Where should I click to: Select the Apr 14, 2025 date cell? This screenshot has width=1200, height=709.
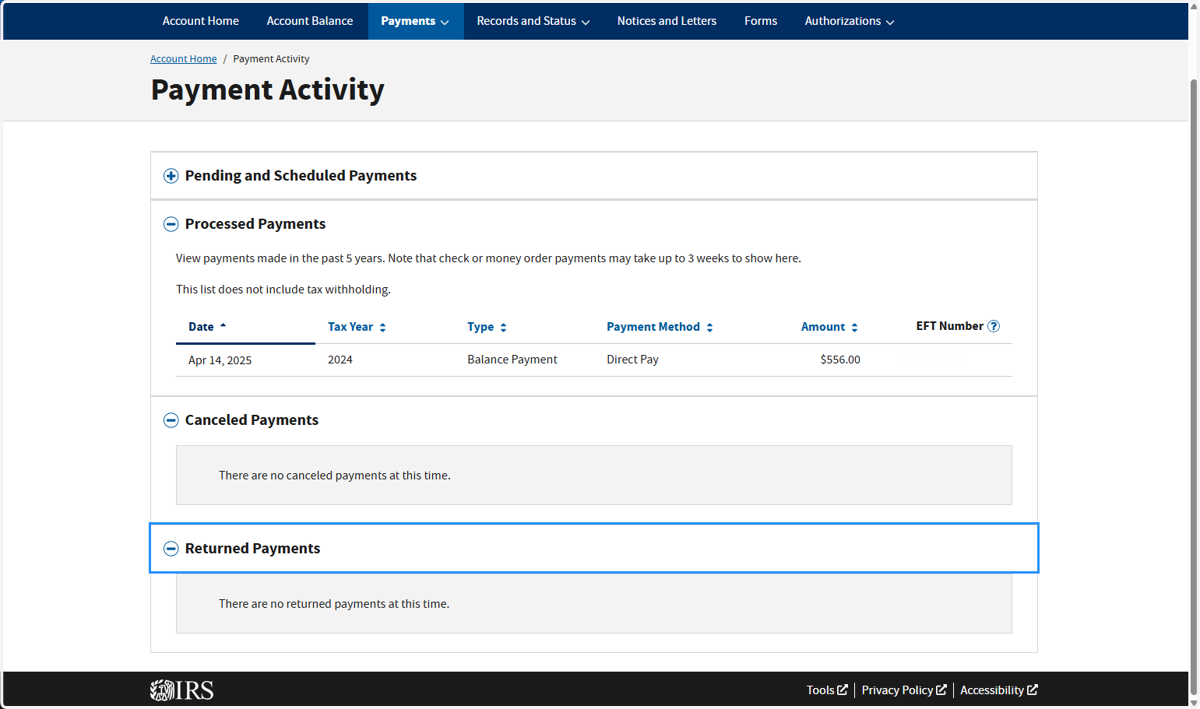click(220, 360)
